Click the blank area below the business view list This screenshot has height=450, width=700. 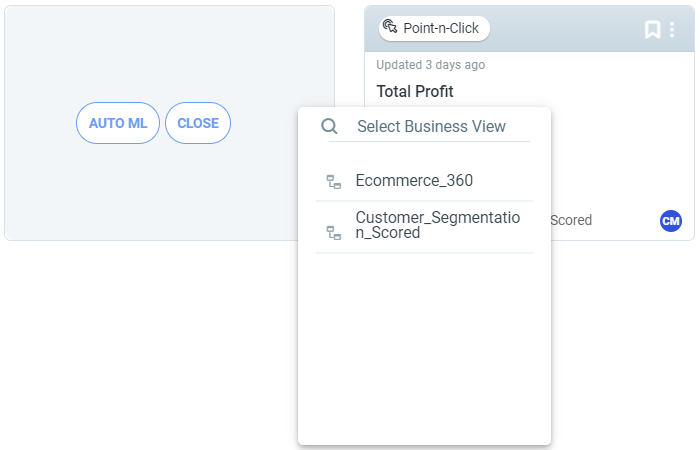[x=424, y=348]
